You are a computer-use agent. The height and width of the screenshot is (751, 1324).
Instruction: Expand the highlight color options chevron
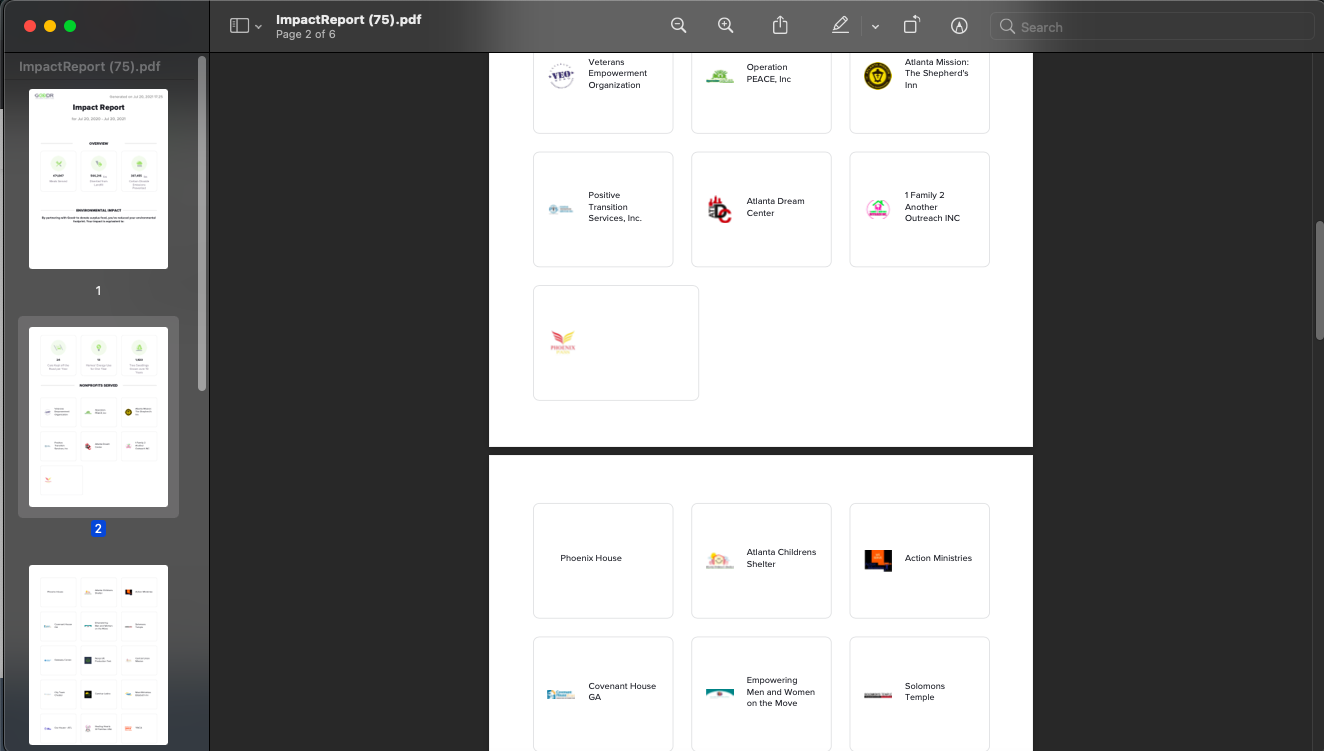coord(875,27)
